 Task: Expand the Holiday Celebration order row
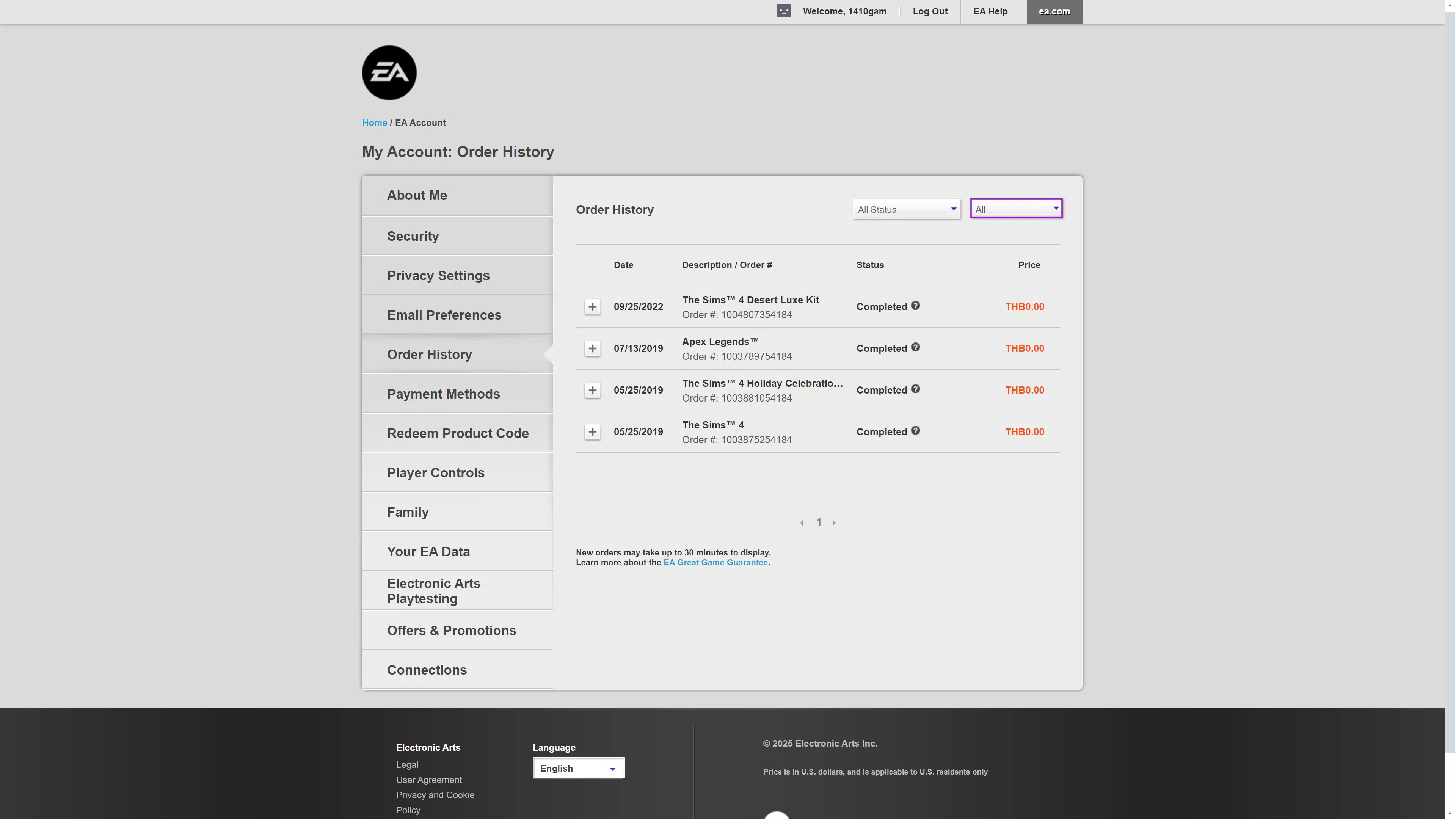click(x=592, y=390)
